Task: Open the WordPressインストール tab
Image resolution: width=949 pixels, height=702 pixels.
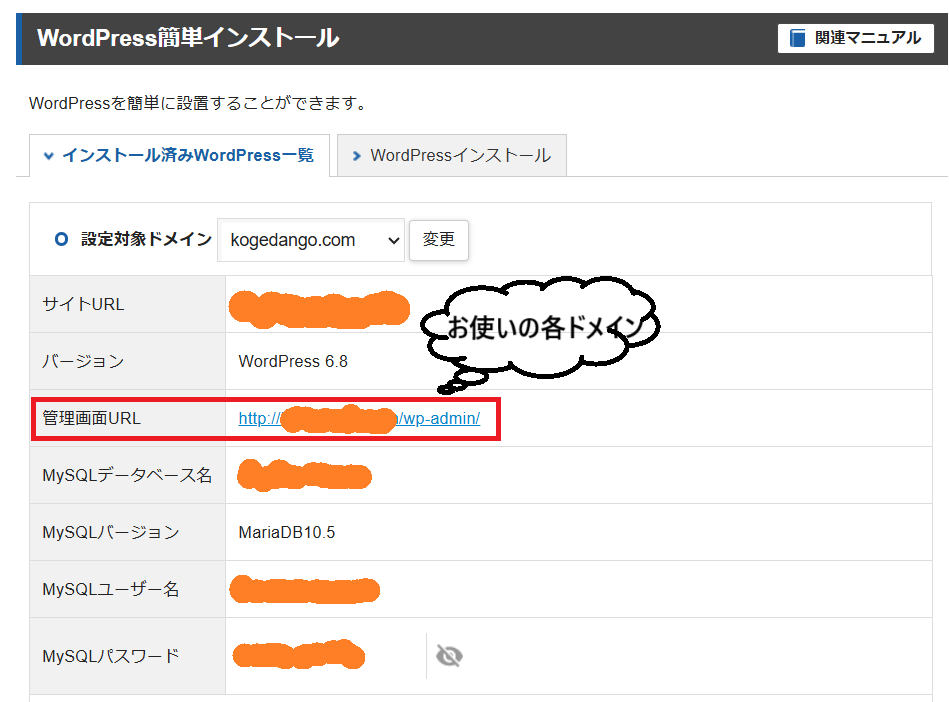Action: pos(452,156)
